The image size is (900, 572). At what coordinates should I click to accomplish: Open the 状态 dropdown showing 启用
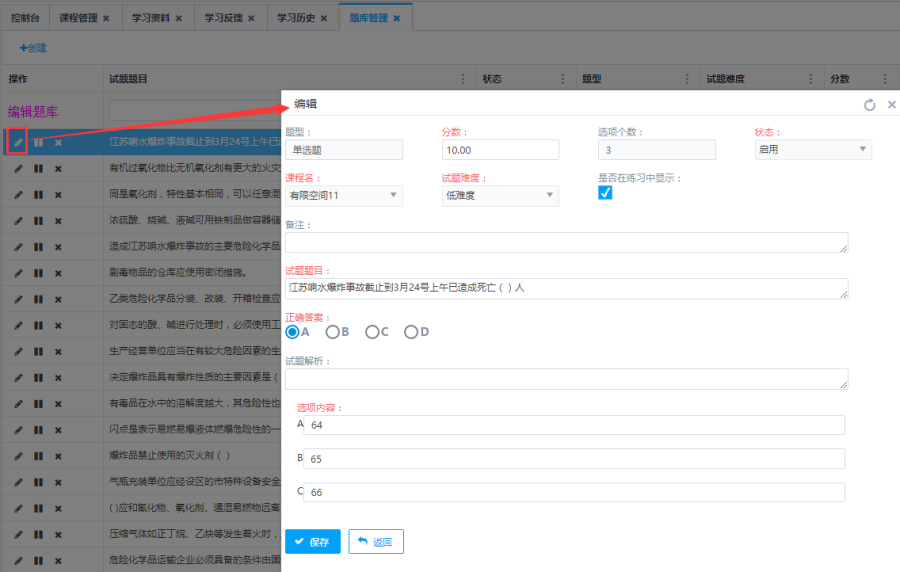(813, 149)
